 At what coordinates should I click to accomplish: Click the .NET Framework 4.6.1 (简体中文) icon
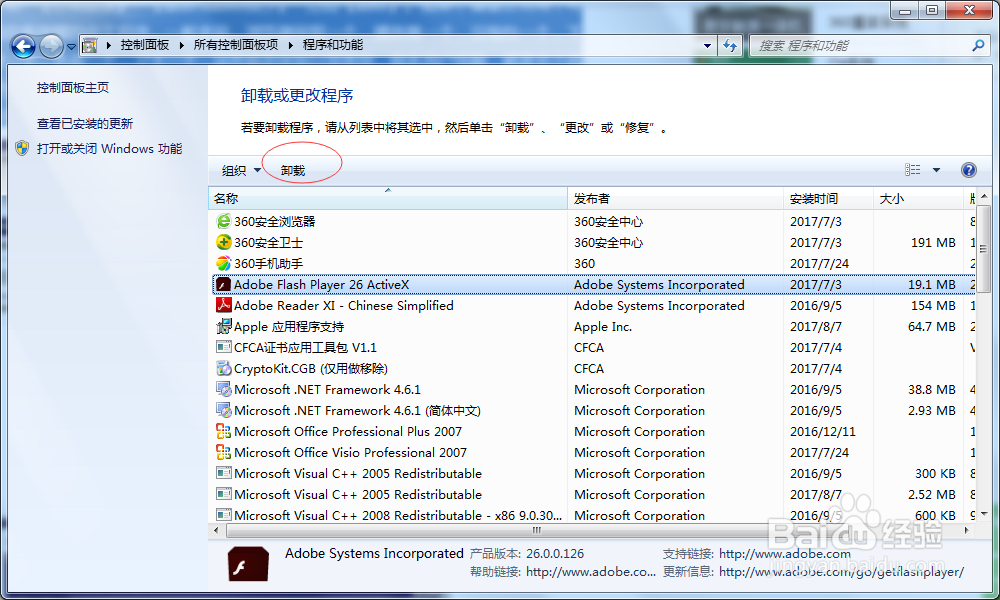click(x=223, y=411)
